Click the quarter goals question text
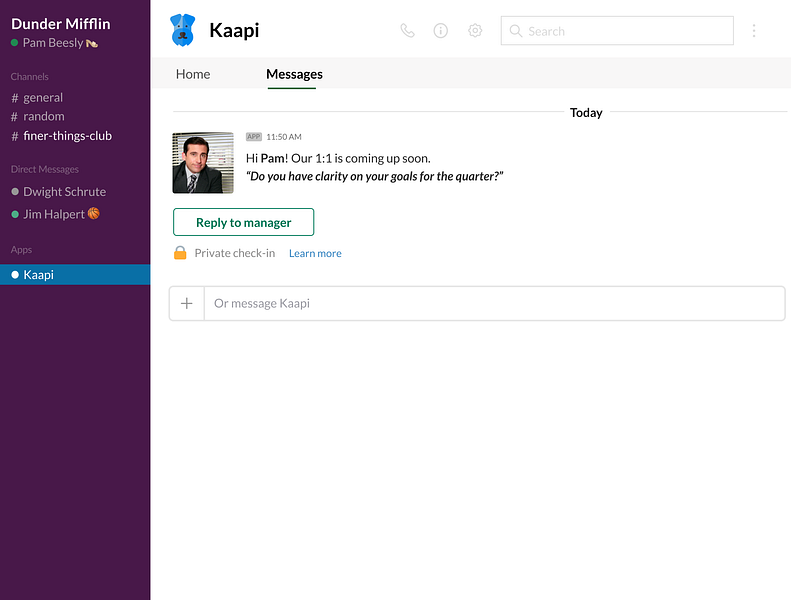Screen dimensions: 791x600 coord(374,176)
